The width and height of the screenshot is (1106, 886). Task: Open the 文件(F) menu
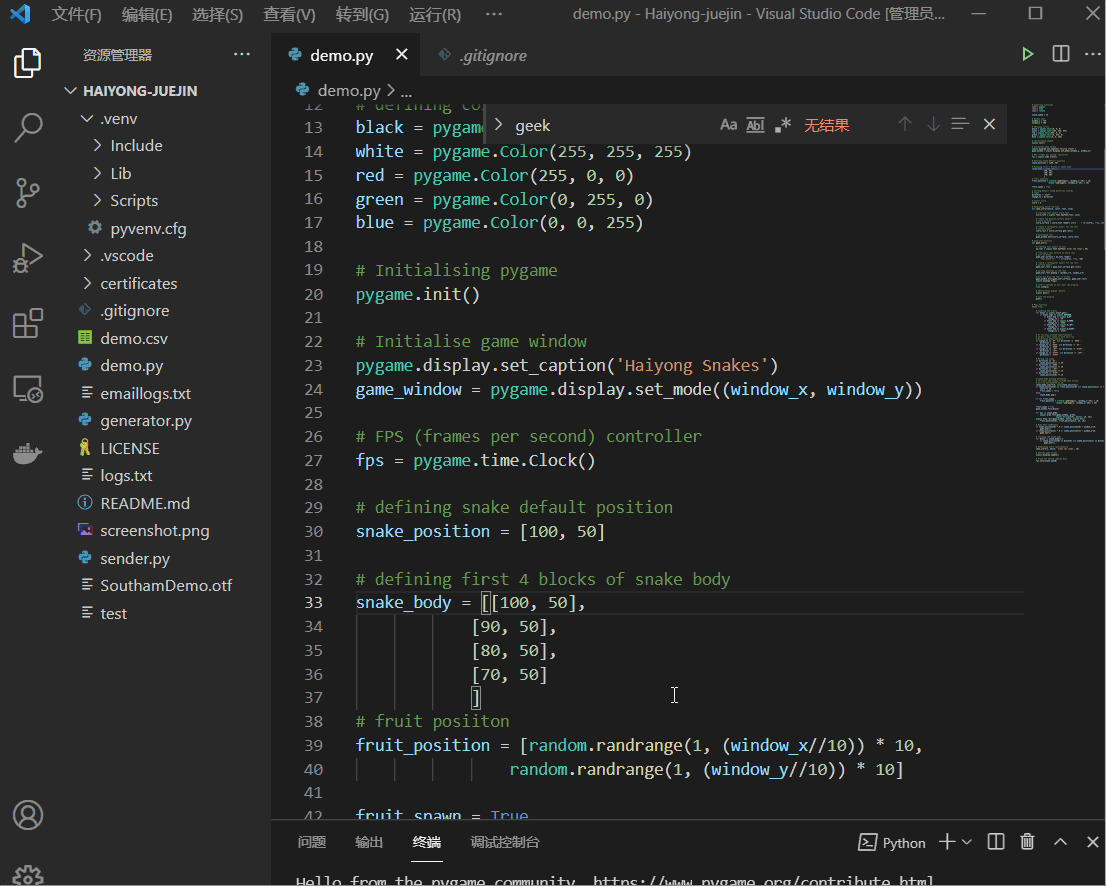pos(76,14)
